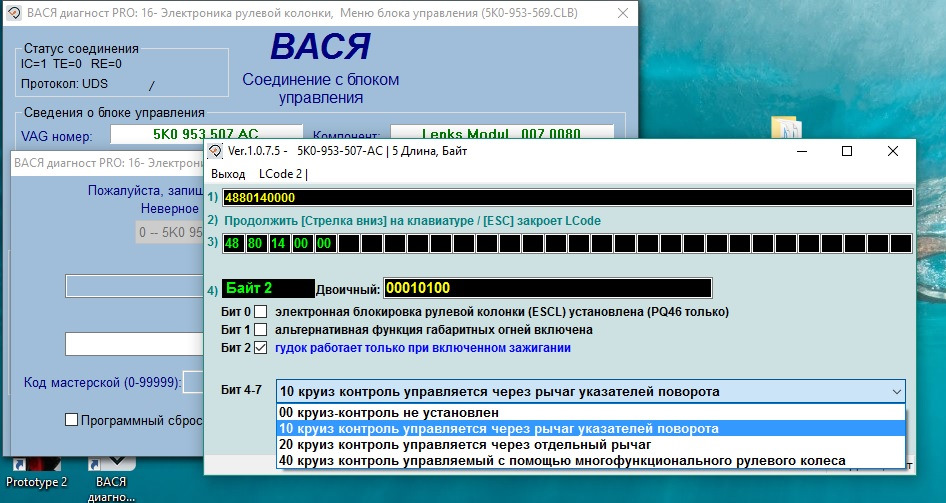Tick the Программный сброс checkbox
Viewport: 946px width, 503px height.
pyautogui.click(x=71, y=420)
